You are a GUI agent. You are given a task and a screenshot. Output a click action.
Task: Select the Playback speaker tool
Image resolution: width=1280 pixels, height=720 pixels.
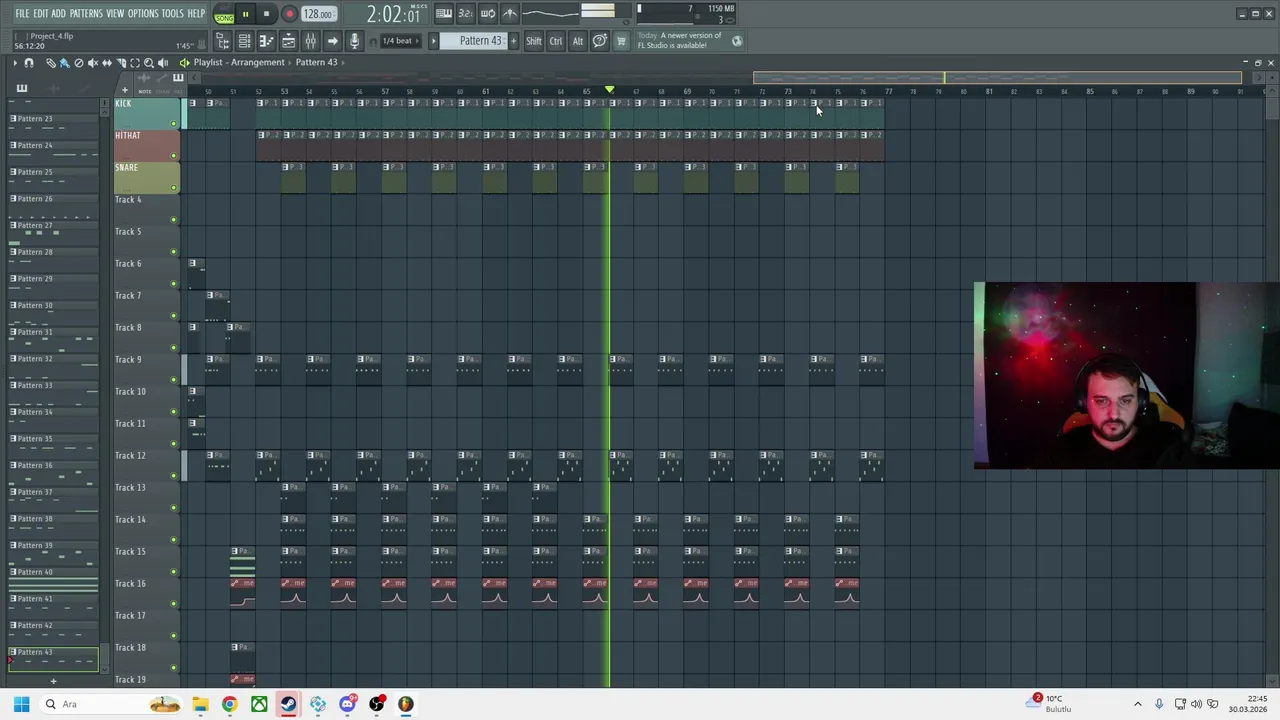pyautogui.click(x=163, y=63)
